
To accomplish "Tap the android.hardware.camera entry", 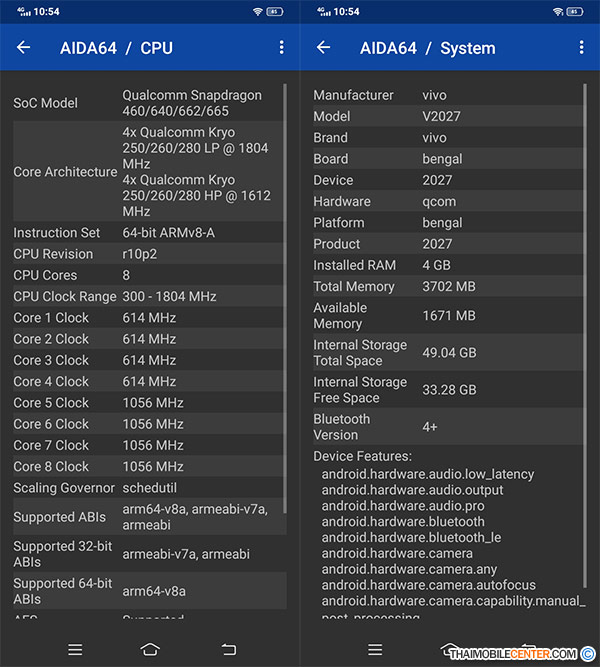I will pos(397,553).
